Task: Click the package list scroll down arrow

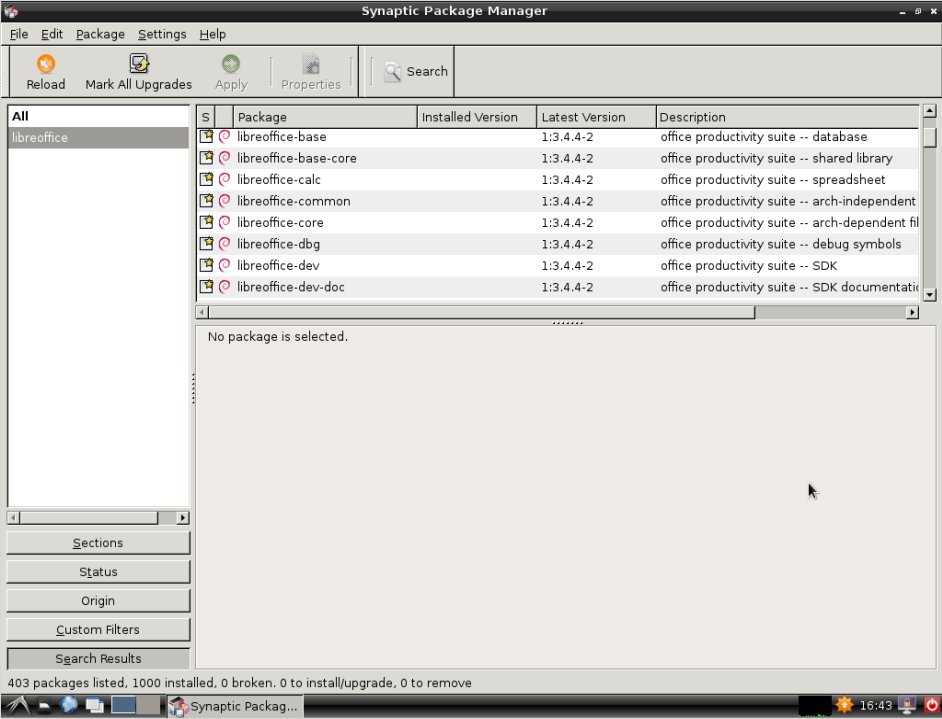Action: point(929,294)
